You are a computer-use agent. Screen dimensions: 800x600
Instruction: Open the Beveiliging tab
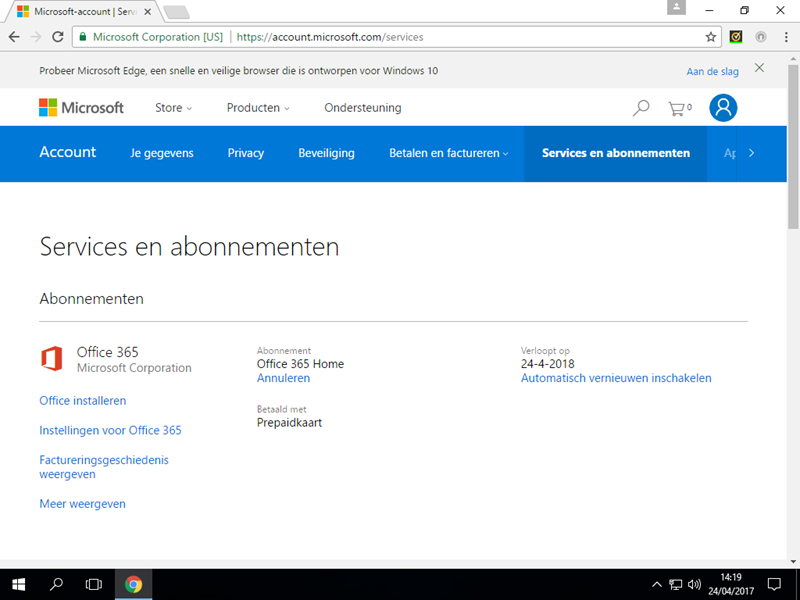tap(326, 153)
